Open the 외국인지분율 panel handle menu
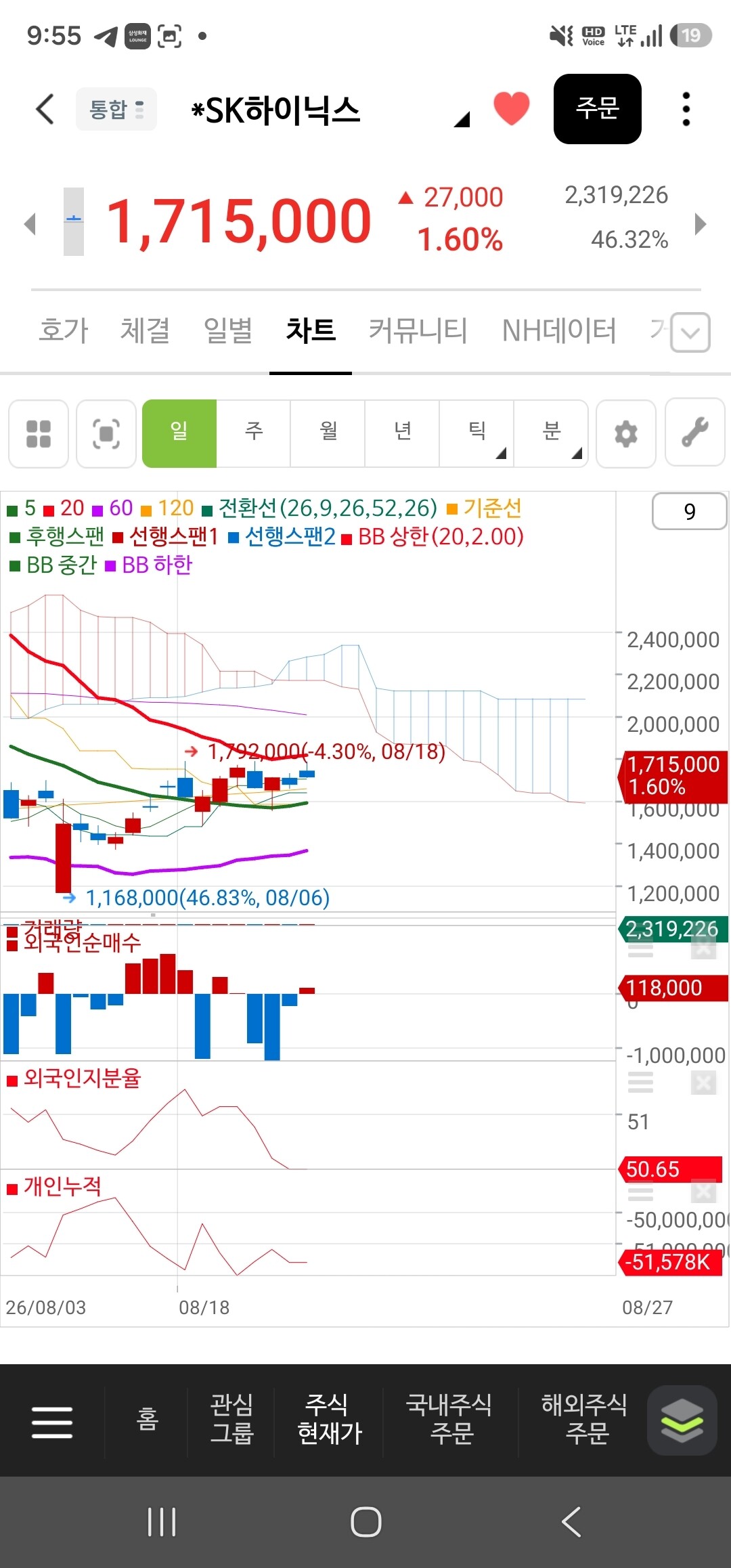 640,1083
